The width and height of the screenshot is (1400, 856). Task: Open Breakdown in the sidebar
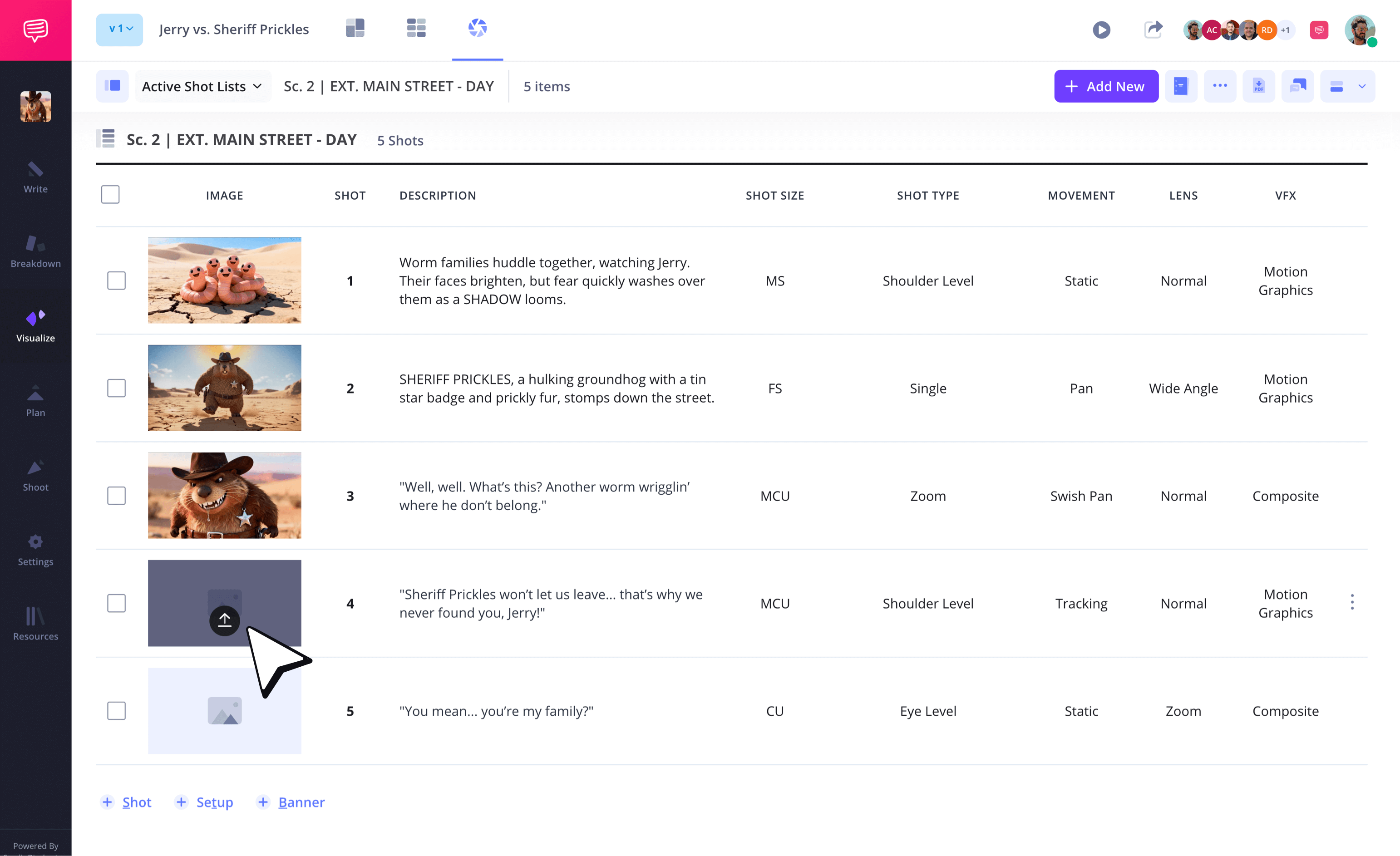click(35, 251)
